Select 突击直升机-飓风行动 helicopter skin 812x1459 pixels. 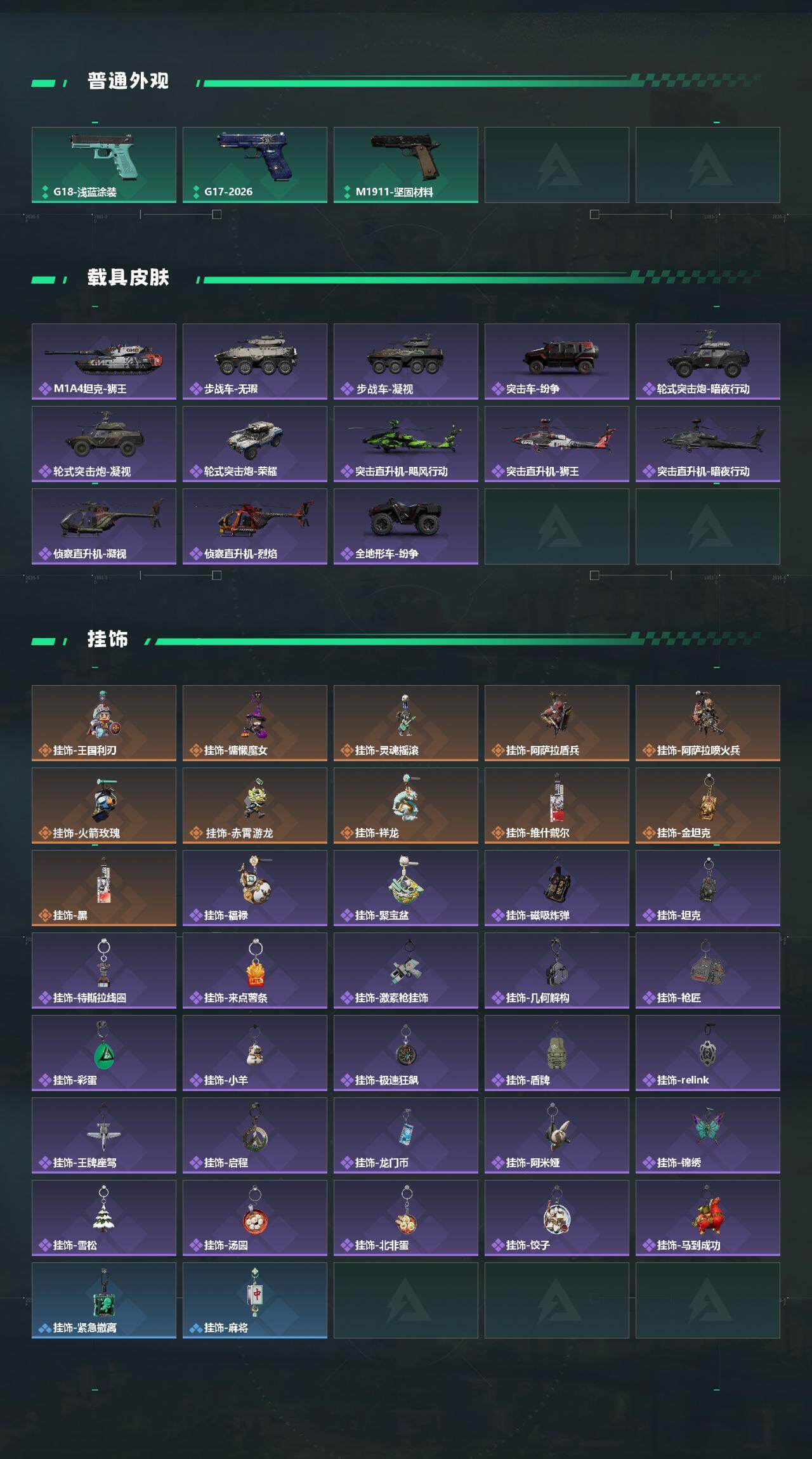406,444
